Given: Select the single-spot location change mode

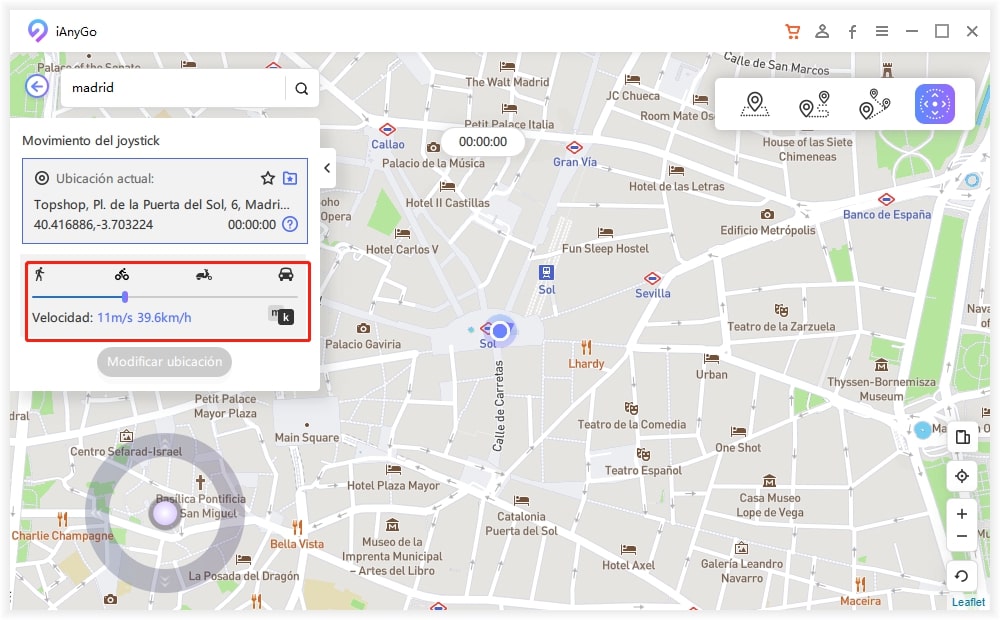Looking at the screenshot, I should (x=753, y=104).
